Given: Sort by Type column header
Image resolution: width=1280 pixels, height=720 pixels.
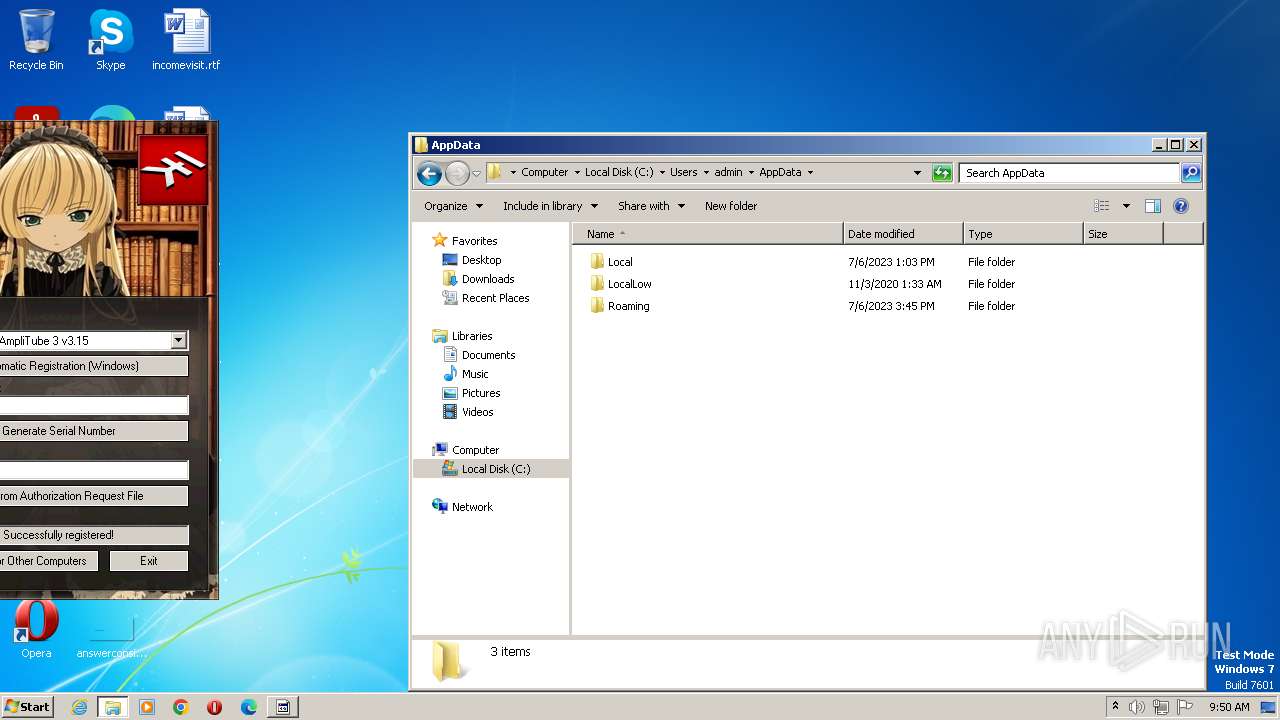Looking at the screenshot, I should (1023, 234).
